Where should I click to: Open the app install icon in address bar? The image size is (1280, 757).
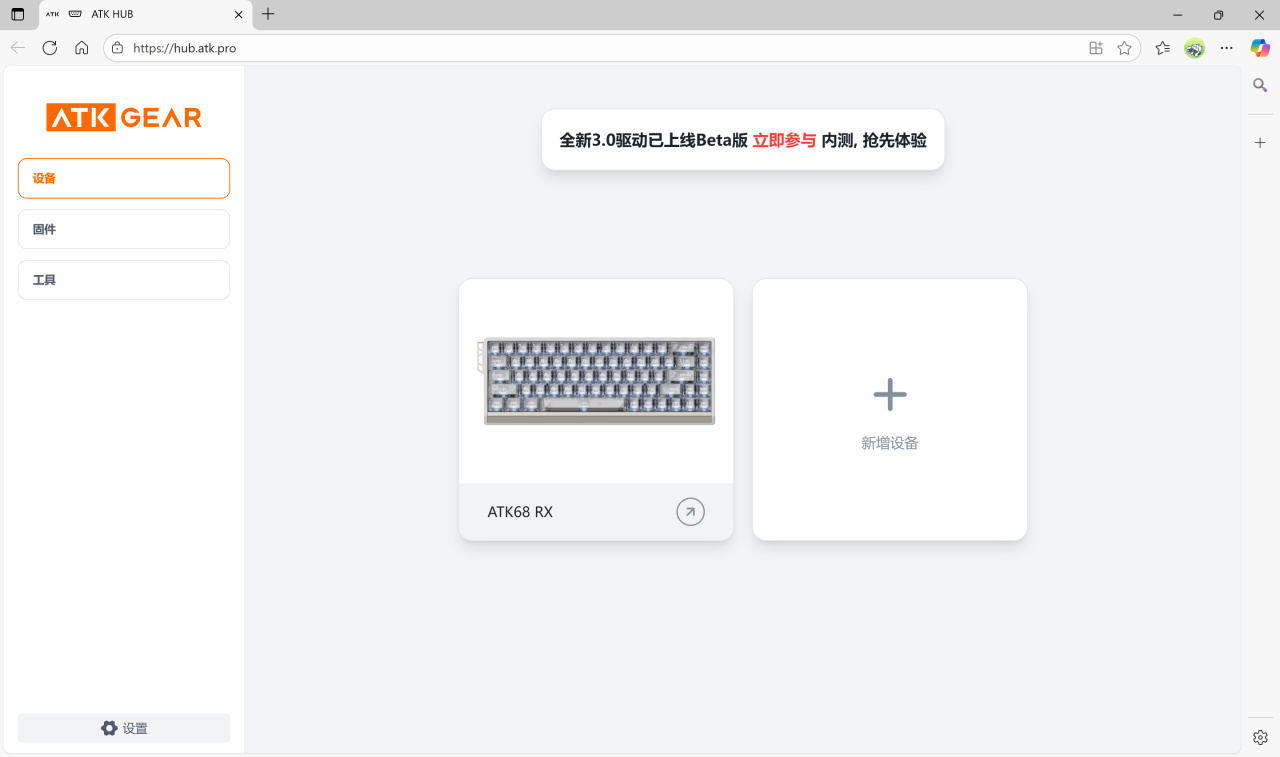tap(1096, 48)
